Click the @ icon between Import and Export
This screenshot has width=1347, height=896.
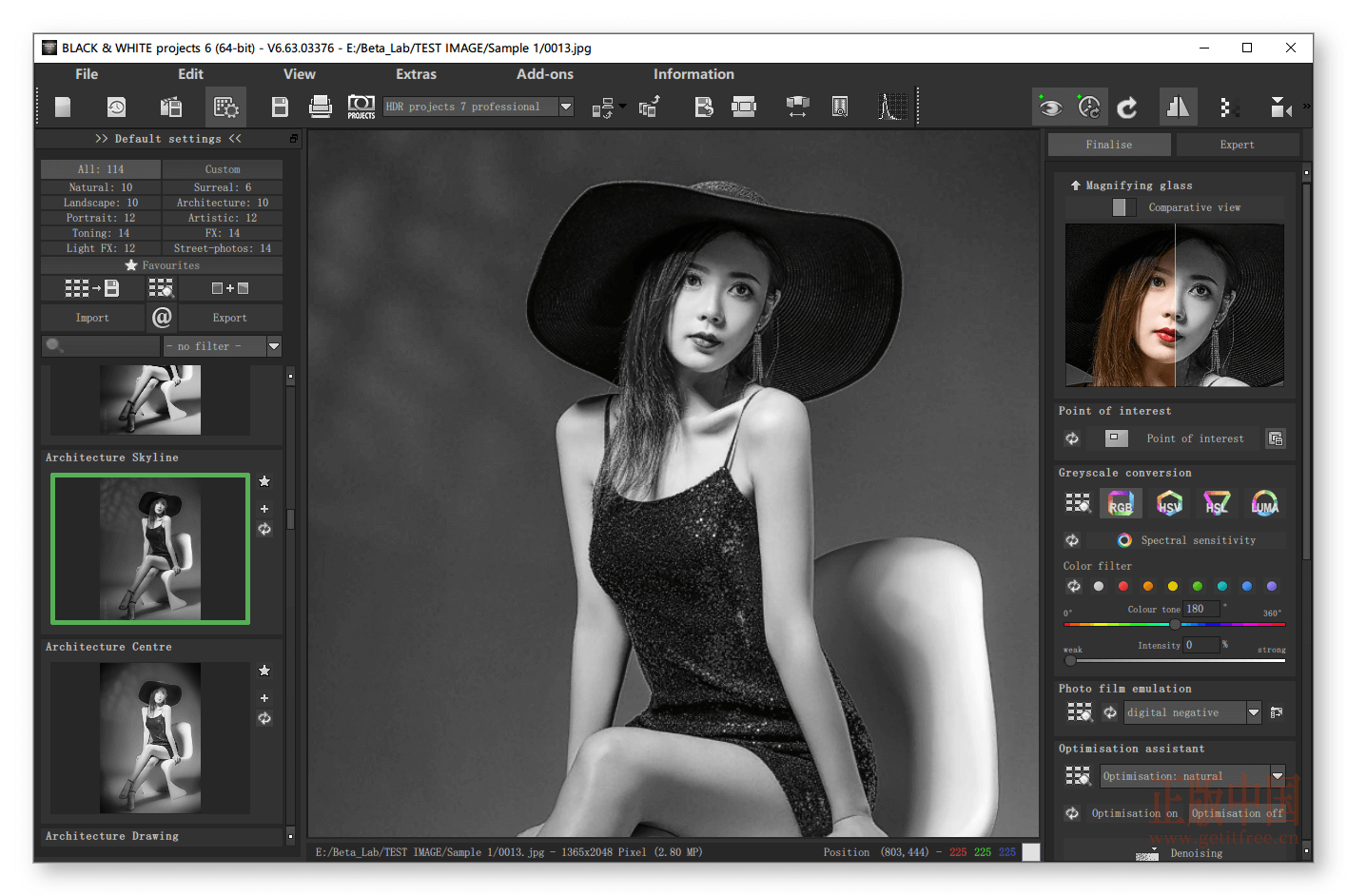coord(162,317)
